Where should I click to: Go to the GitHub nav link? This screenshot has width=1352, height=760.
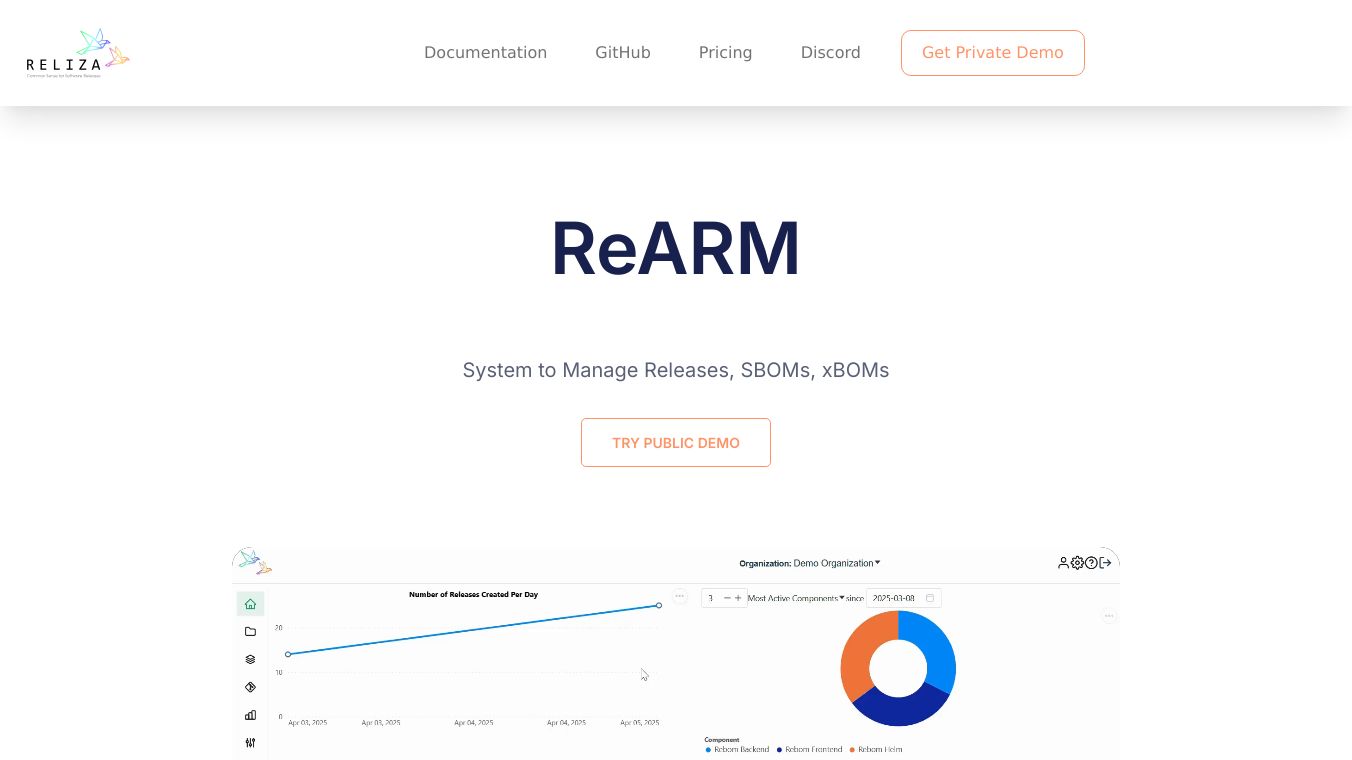click(623, 53)
